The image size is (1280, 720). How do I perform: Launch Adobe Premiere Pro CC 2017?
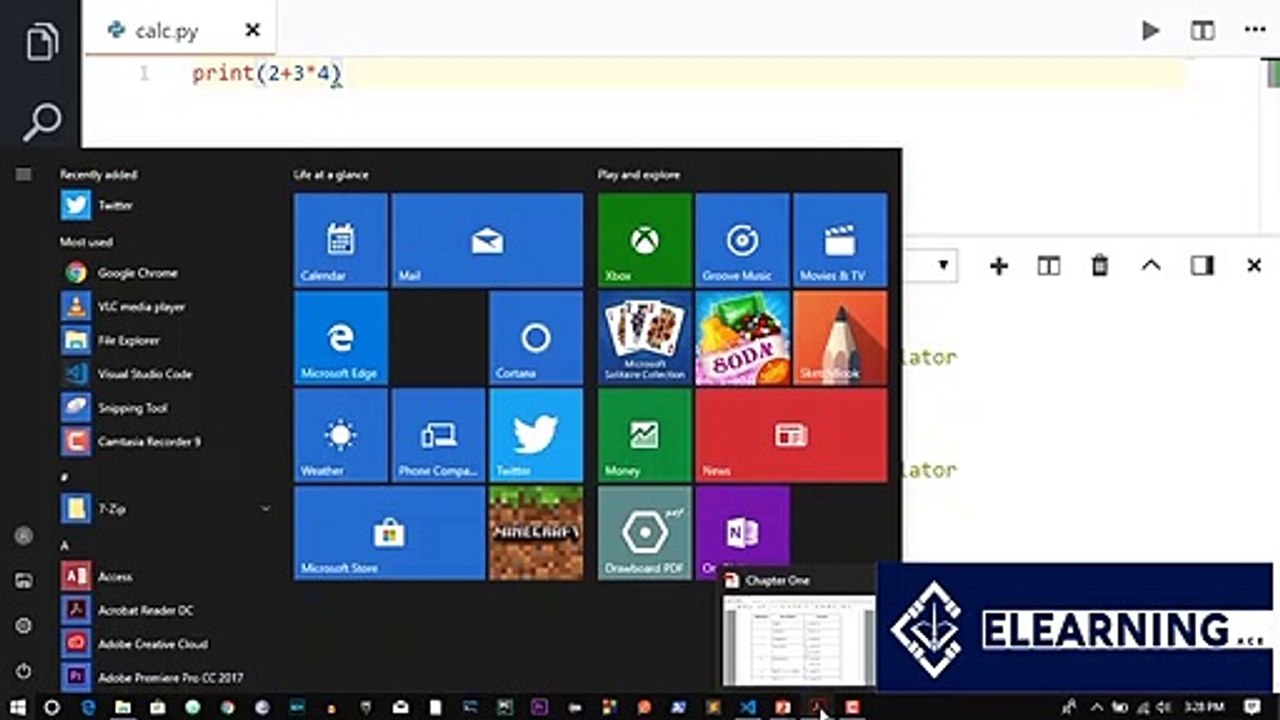point(160,677)
